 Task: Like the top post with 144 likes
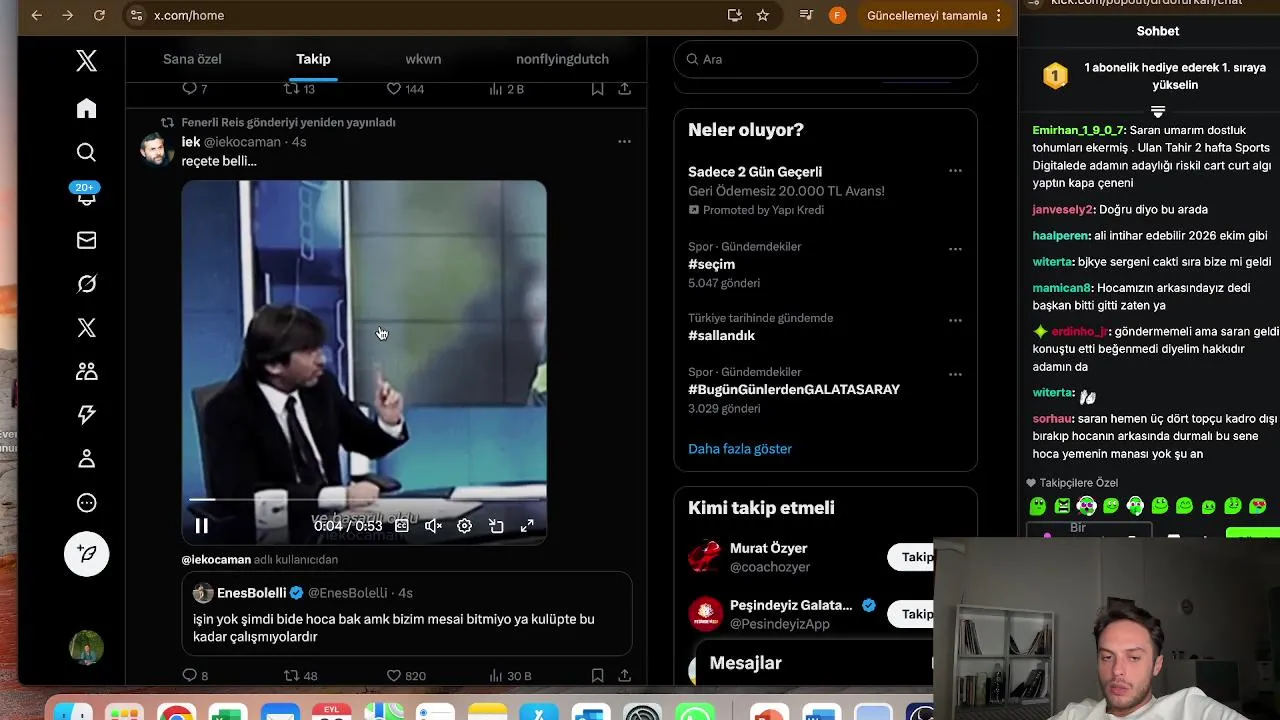(x=405, y=89)
